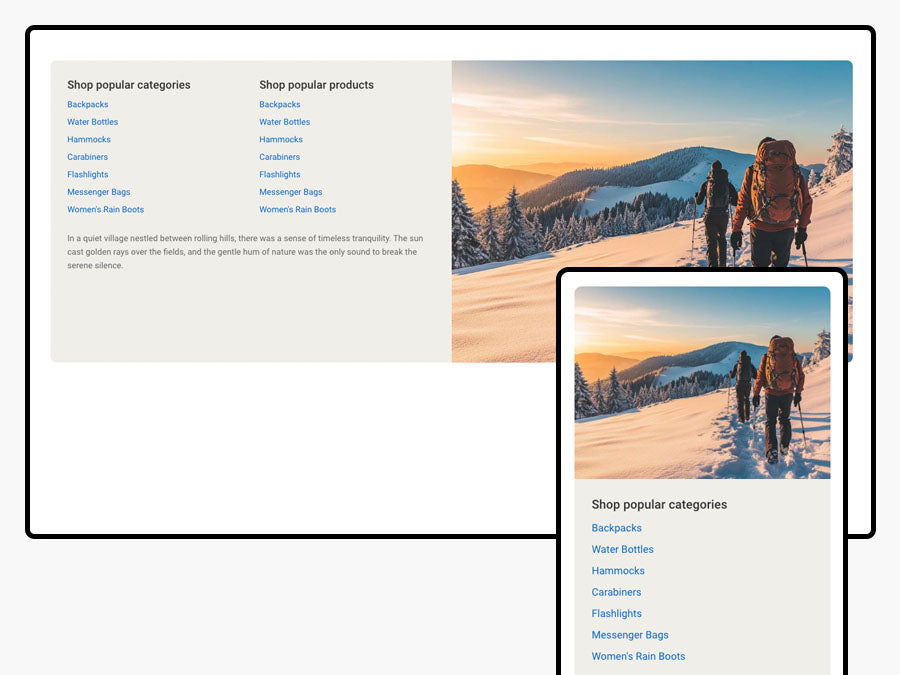Click Messenger Bags in desktop categories column
900x675 pixels.
pos(99,192)
